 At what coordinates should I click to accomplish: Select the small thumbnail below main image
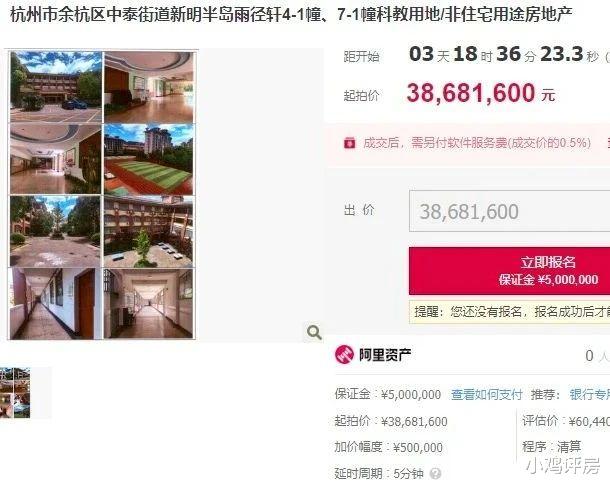pyautogui.click(x=15, y=393)
